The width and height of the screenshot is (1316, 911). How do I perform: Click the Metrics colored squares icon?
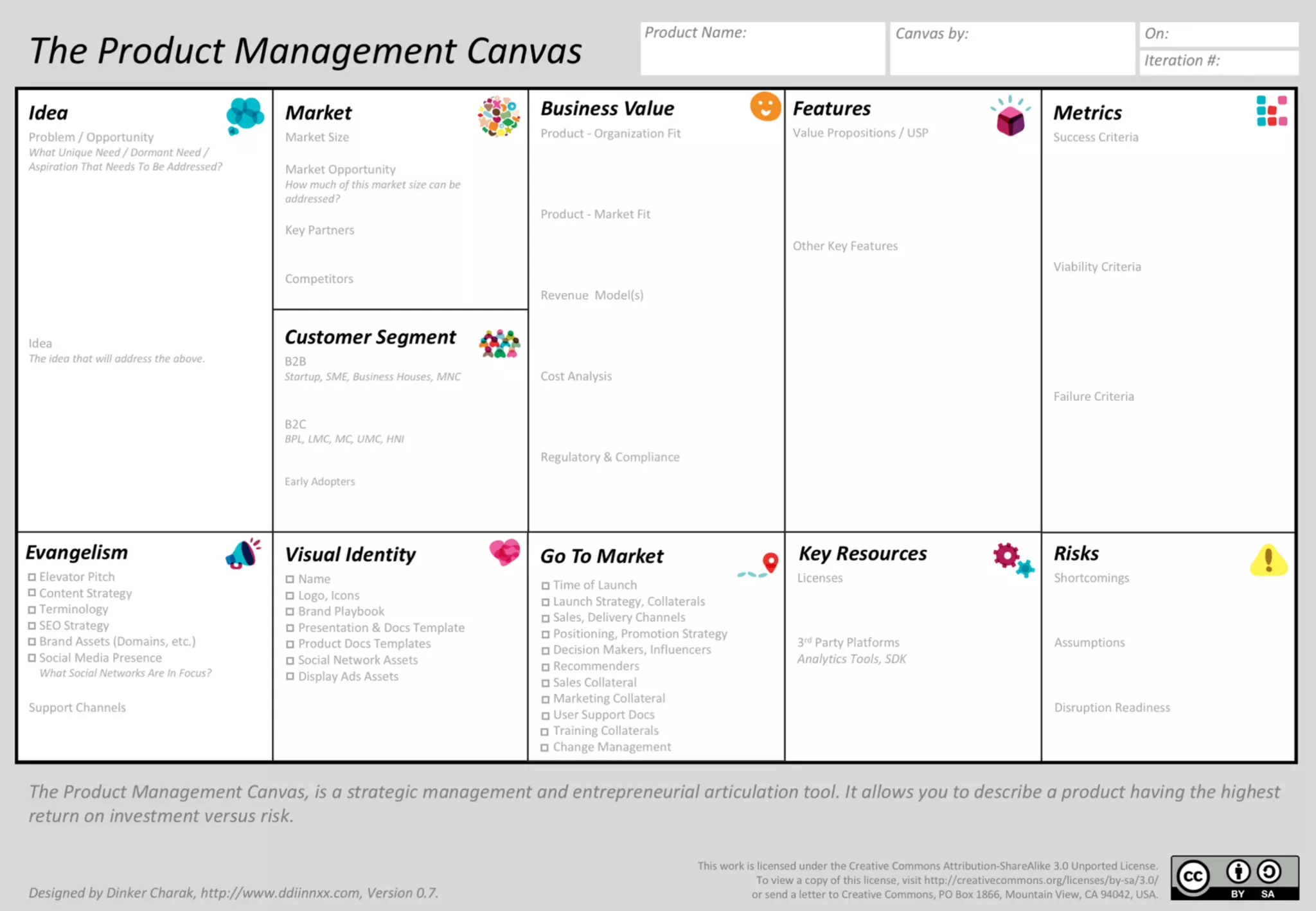coord(1272,111)
